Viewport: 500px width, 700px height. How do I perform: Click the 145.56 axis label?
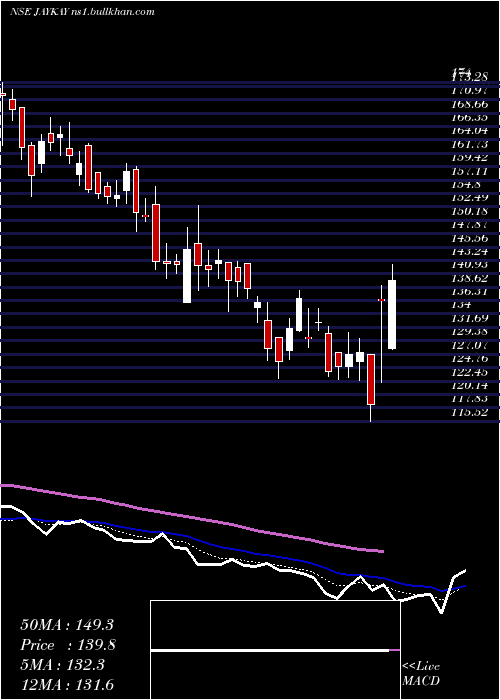point(470,238)
